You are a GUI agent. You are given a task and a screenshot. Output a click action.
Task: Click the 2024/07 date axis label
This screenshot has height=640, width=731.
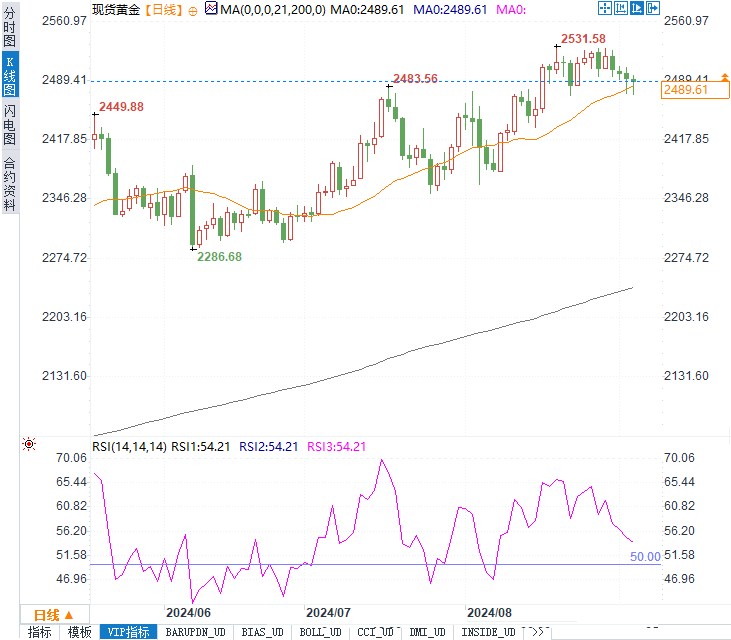point(328,612)
